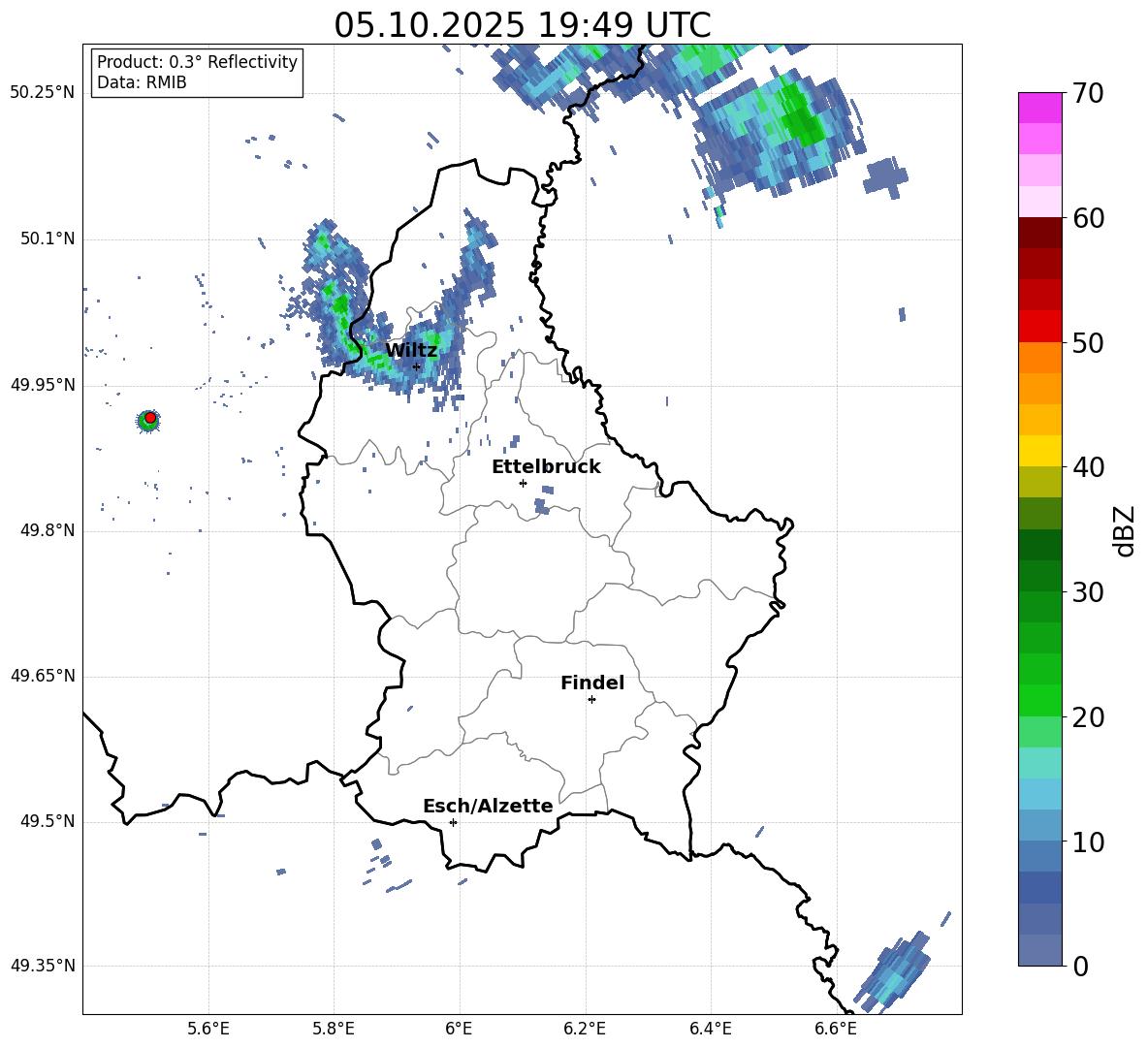Click the 6.6°E longitude label
This screenshot has height=1048, width=1148.
[x=836, y=1029]
